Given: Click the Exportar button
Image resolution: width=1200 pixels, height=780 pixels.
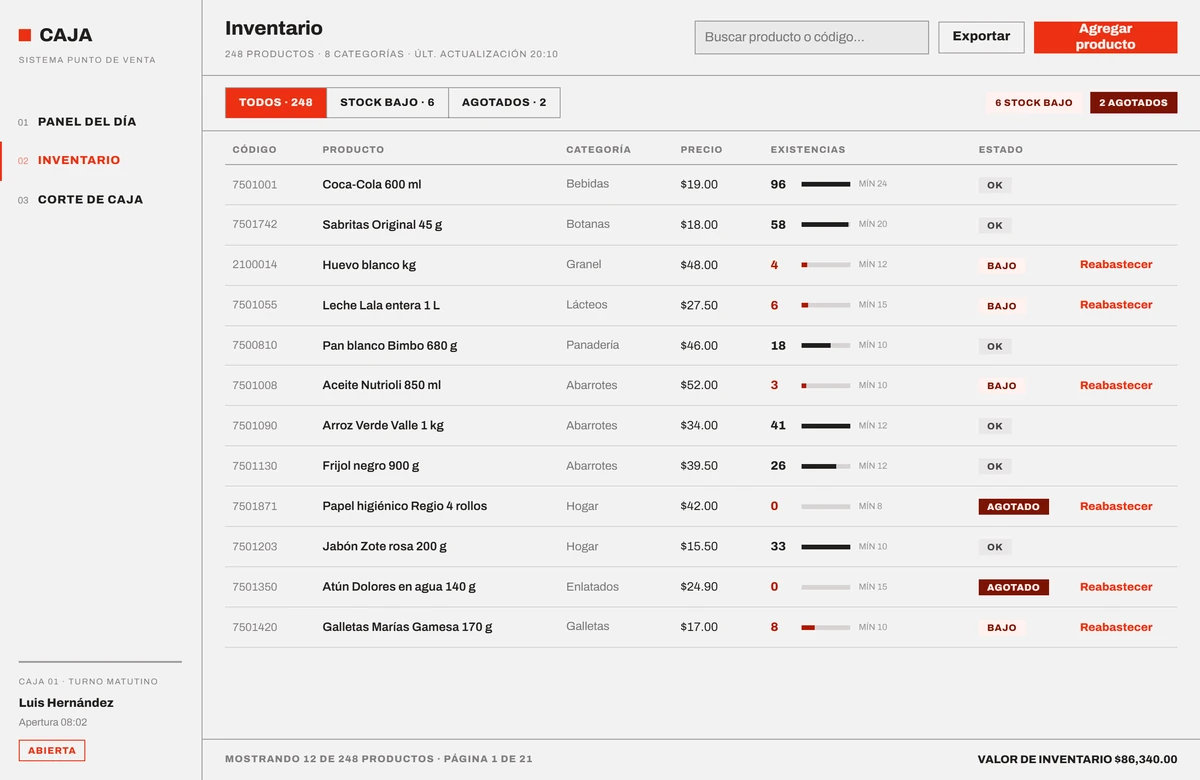Looking at the screenshot, I should pos(981,37).
